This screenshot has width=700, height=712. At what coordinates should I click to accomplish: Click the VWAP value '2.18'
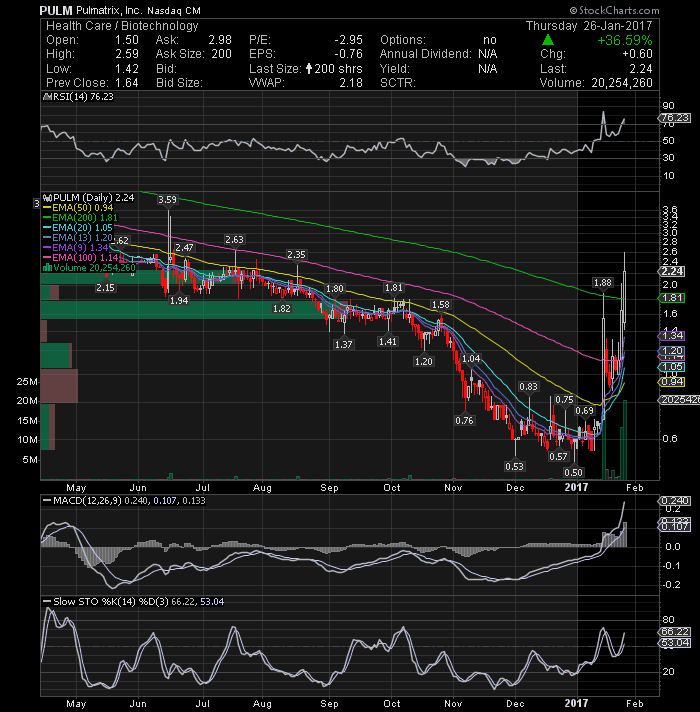point(351,83)
